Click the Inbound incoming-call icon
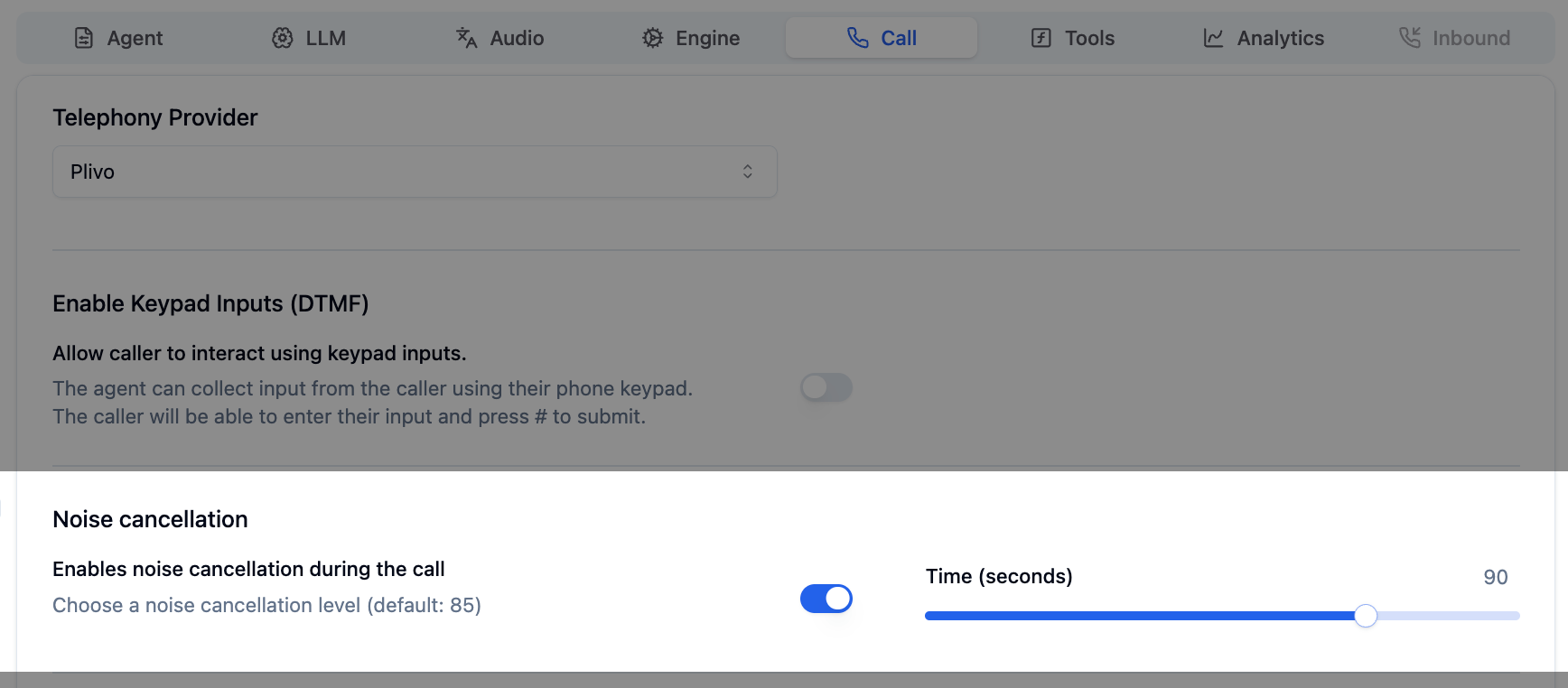 (x=1409, y=38)
